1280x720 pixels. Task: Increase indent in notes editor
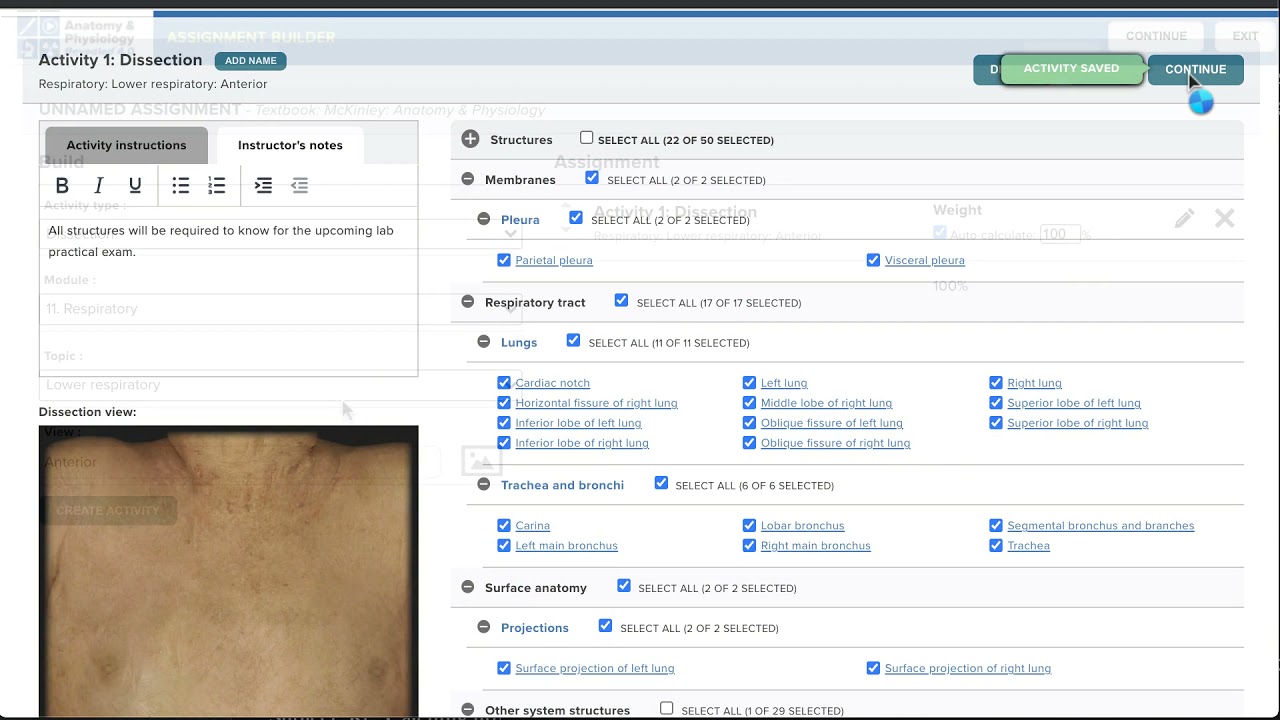263,185
